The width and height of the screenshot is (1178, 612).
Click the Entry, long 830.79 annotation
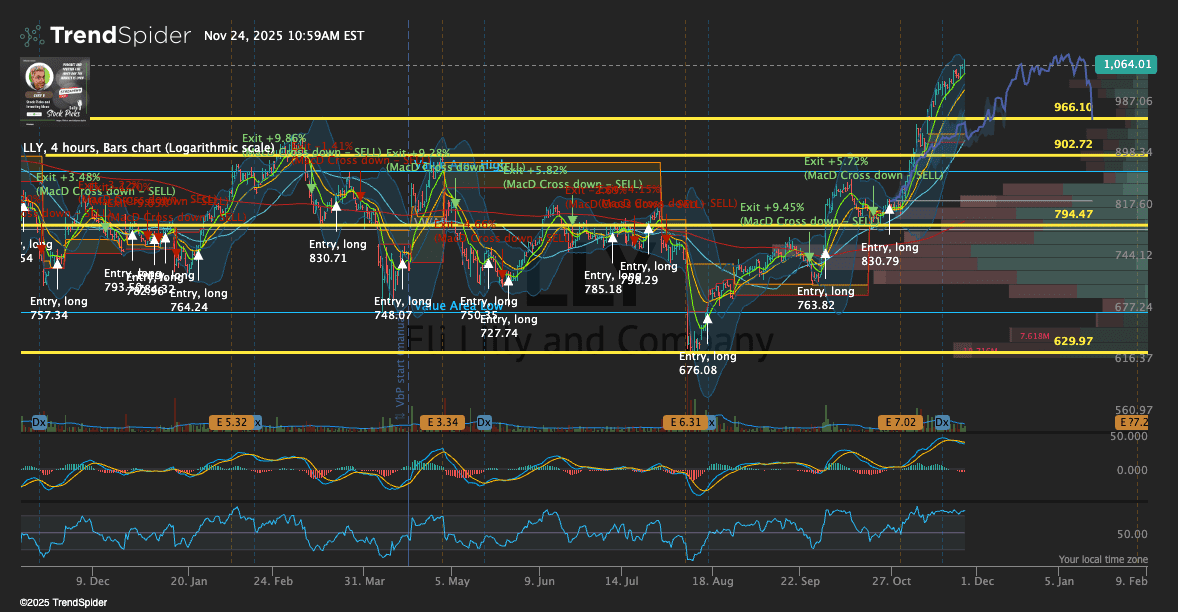pos(889,254)
